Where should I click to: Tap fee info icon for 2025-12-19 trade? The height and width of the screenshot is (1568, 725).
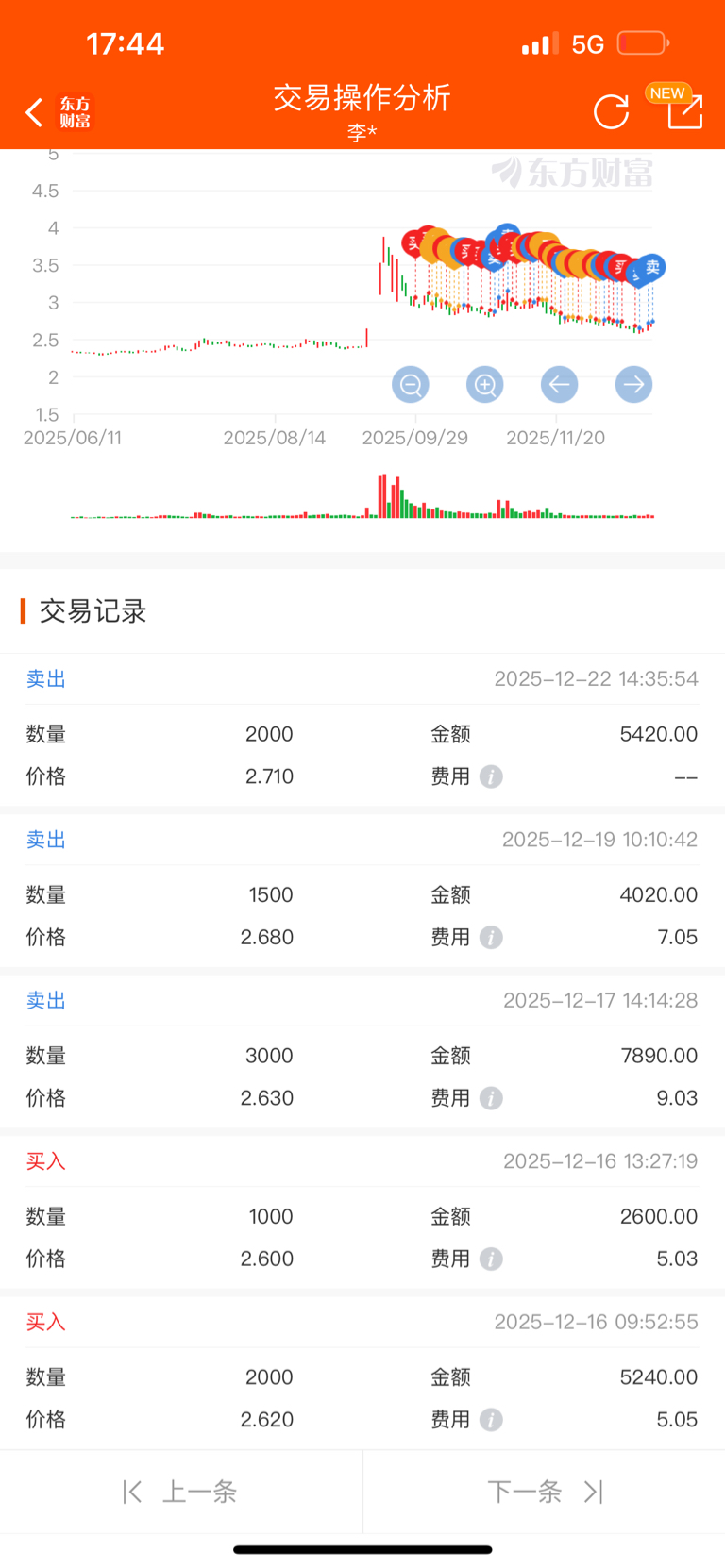(x=491, y=937)
